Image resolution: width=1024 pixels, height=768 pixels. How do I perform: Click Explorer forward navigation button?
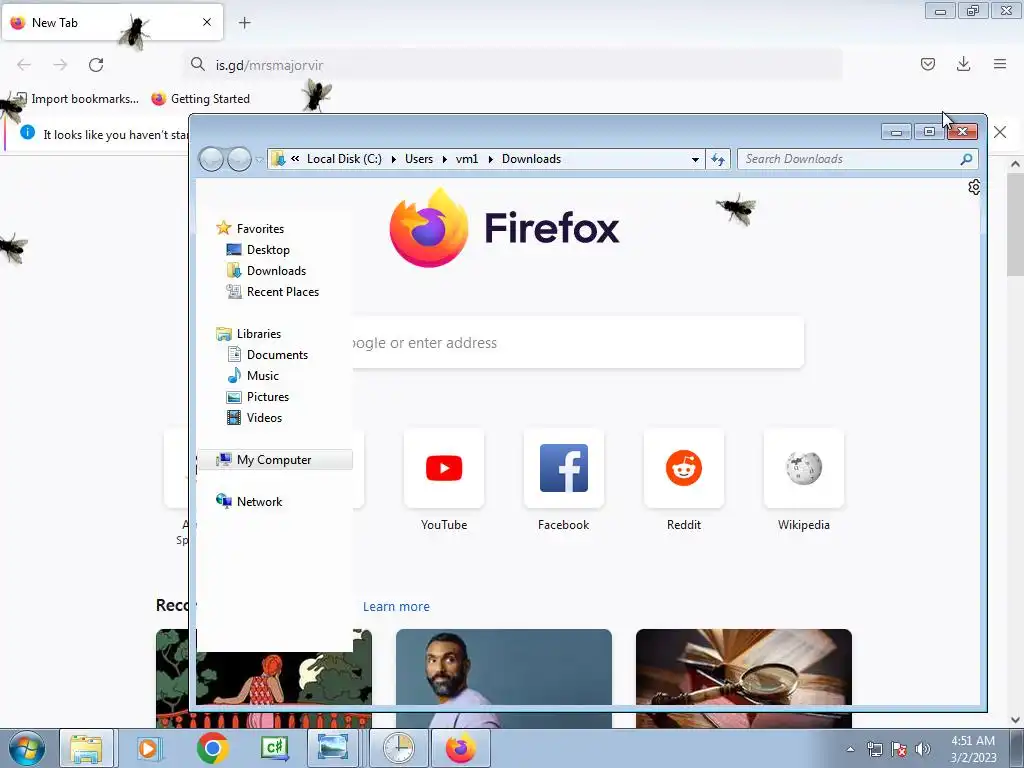[x=240, y=159]
